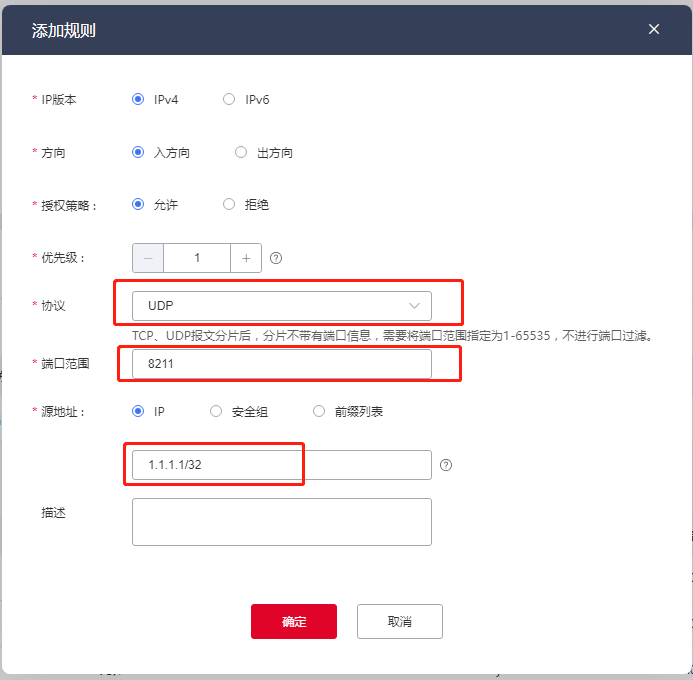Select 拒绝 authorization policy
693x680 pixels.
pyautogui.click(x=229, y=204)
